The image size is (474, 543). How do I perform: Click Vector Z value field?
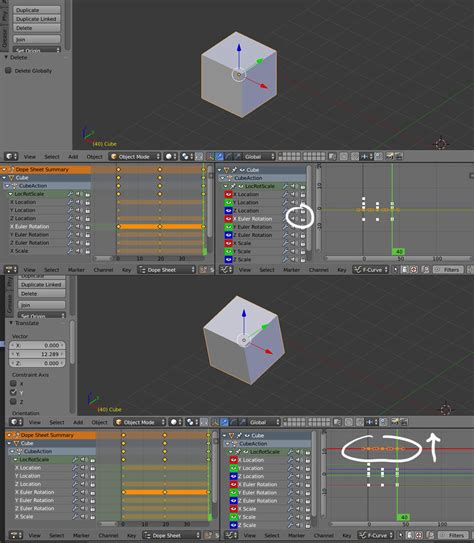[37, 363]
